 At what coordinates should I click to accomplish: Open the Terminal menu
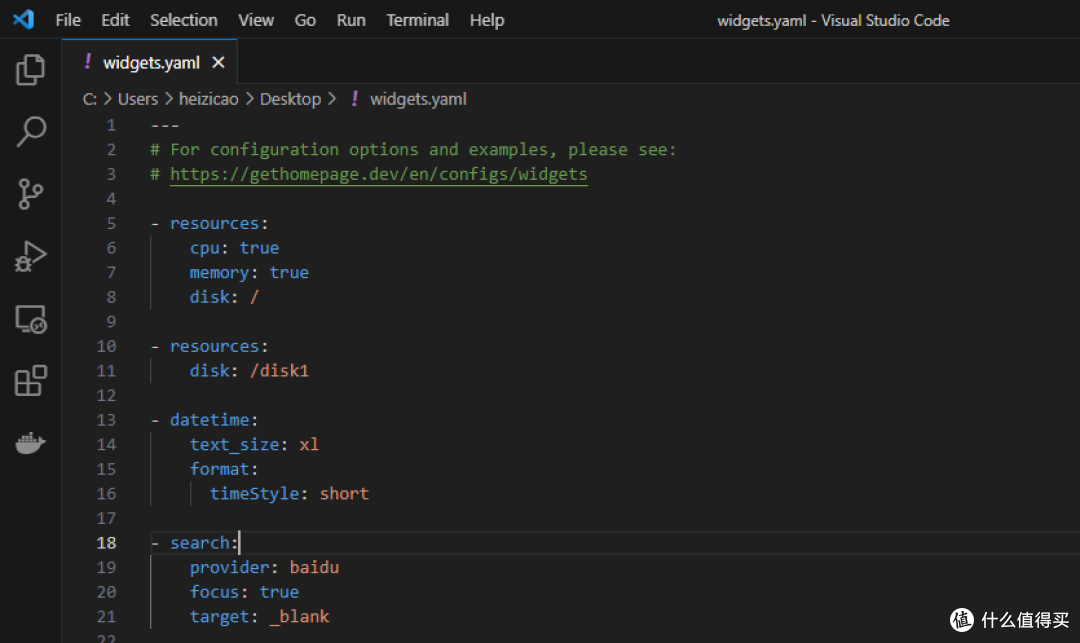click(417, 20)
